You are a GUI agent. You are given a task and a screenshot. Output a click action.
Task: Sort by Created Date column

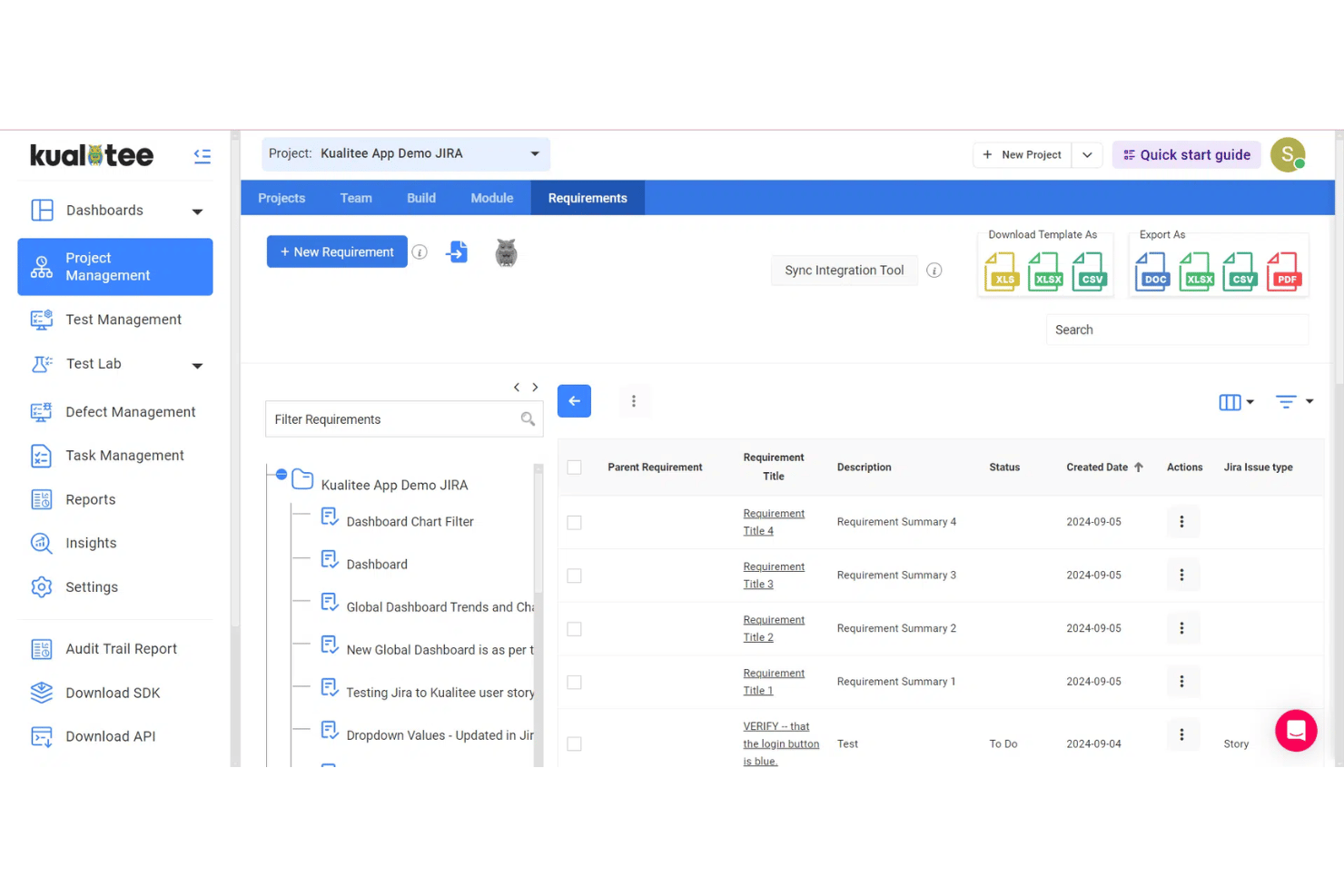point(1104,468)
